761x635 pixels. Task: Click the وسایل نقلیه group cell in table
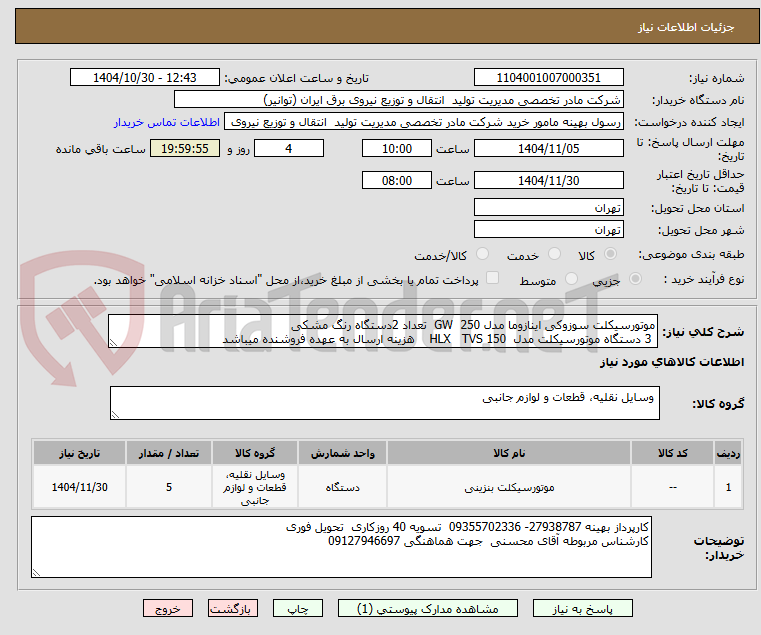255,487
